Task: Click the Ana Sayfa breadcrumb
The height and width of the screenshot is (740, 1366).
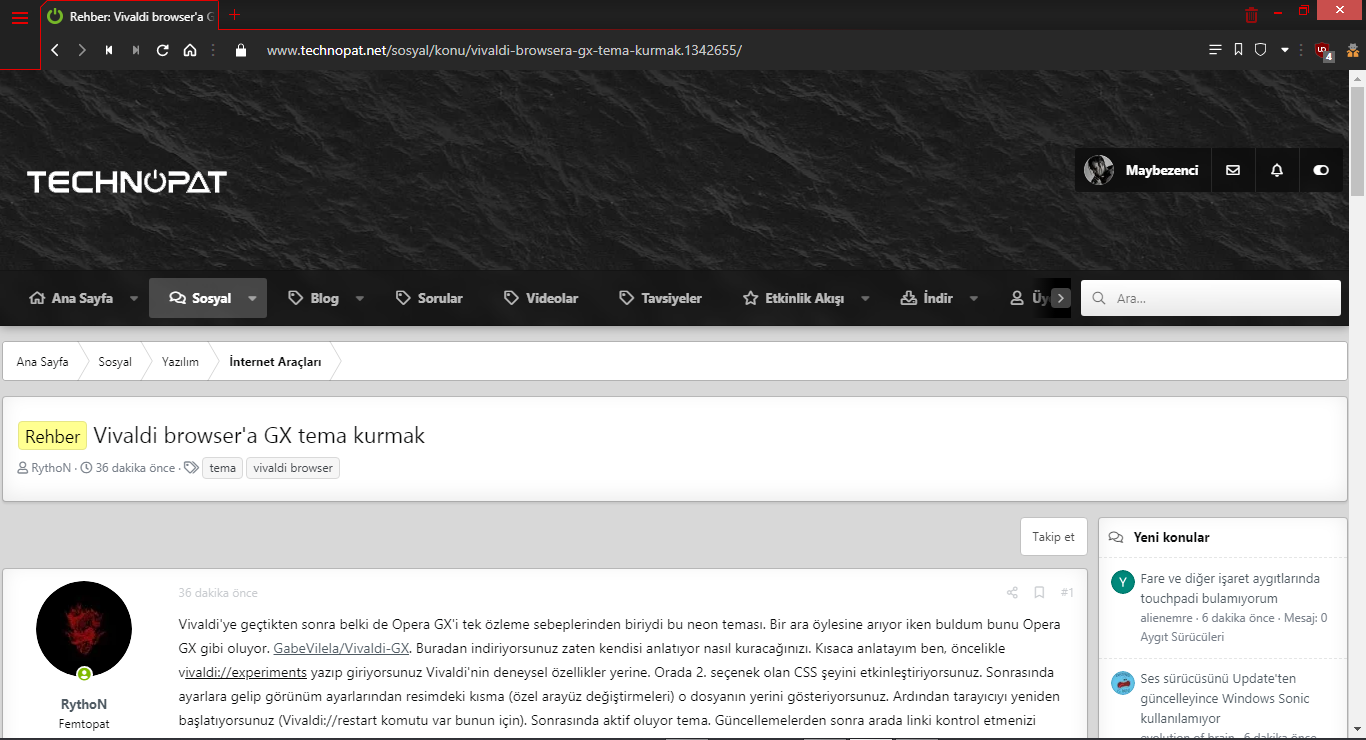Action: [43, 362]
